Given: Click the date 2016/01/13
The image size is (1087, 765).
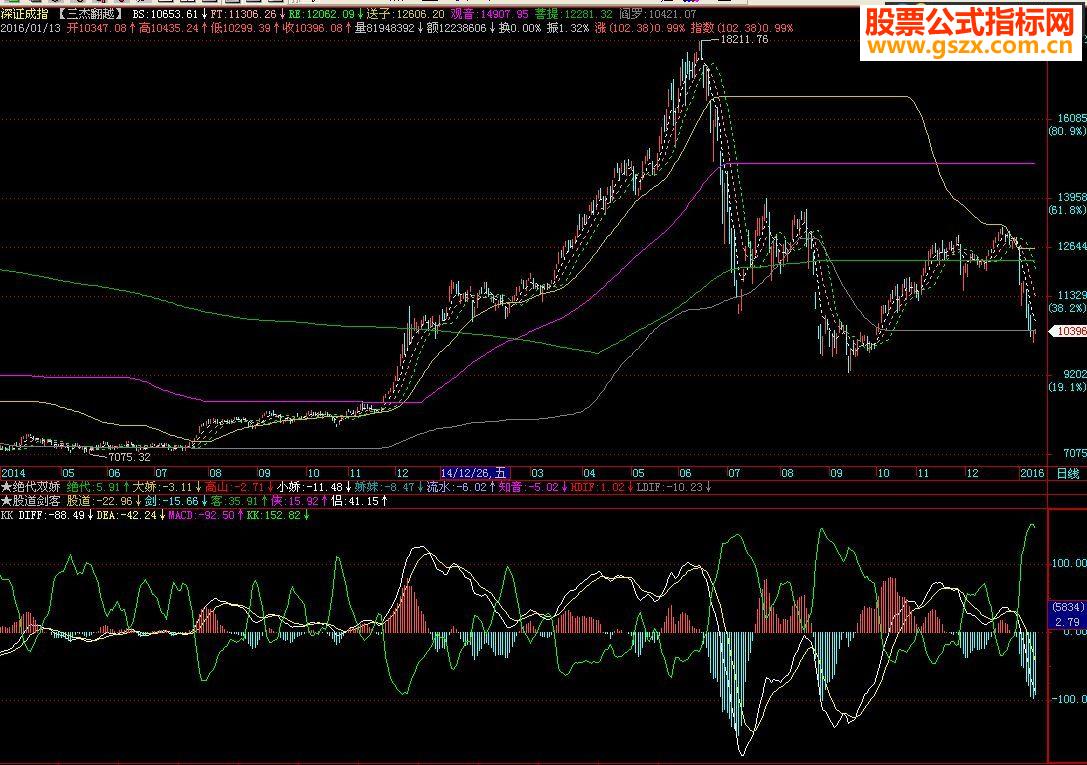Looking at the screenshot, I should (31, 28).
